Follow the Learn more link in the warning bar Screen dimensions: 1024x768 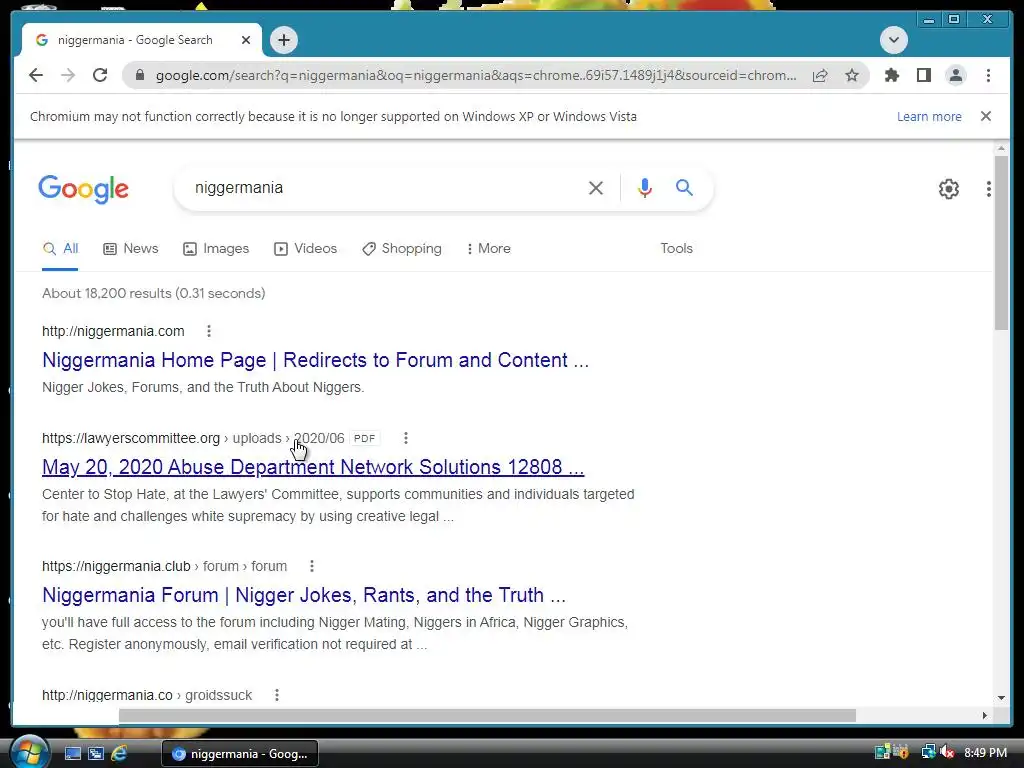point(929,116)
